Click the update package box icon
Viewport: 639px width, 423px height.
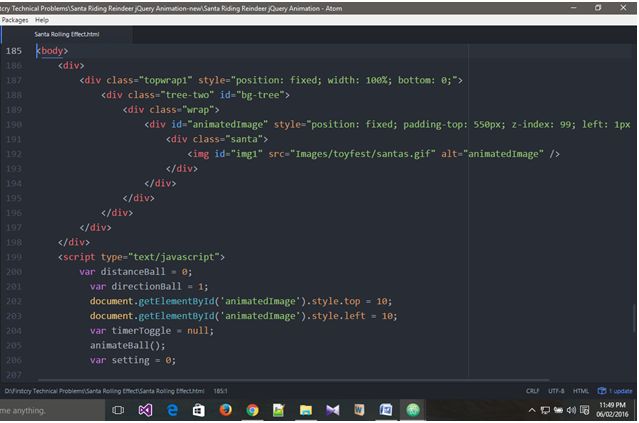pos(602,391)
